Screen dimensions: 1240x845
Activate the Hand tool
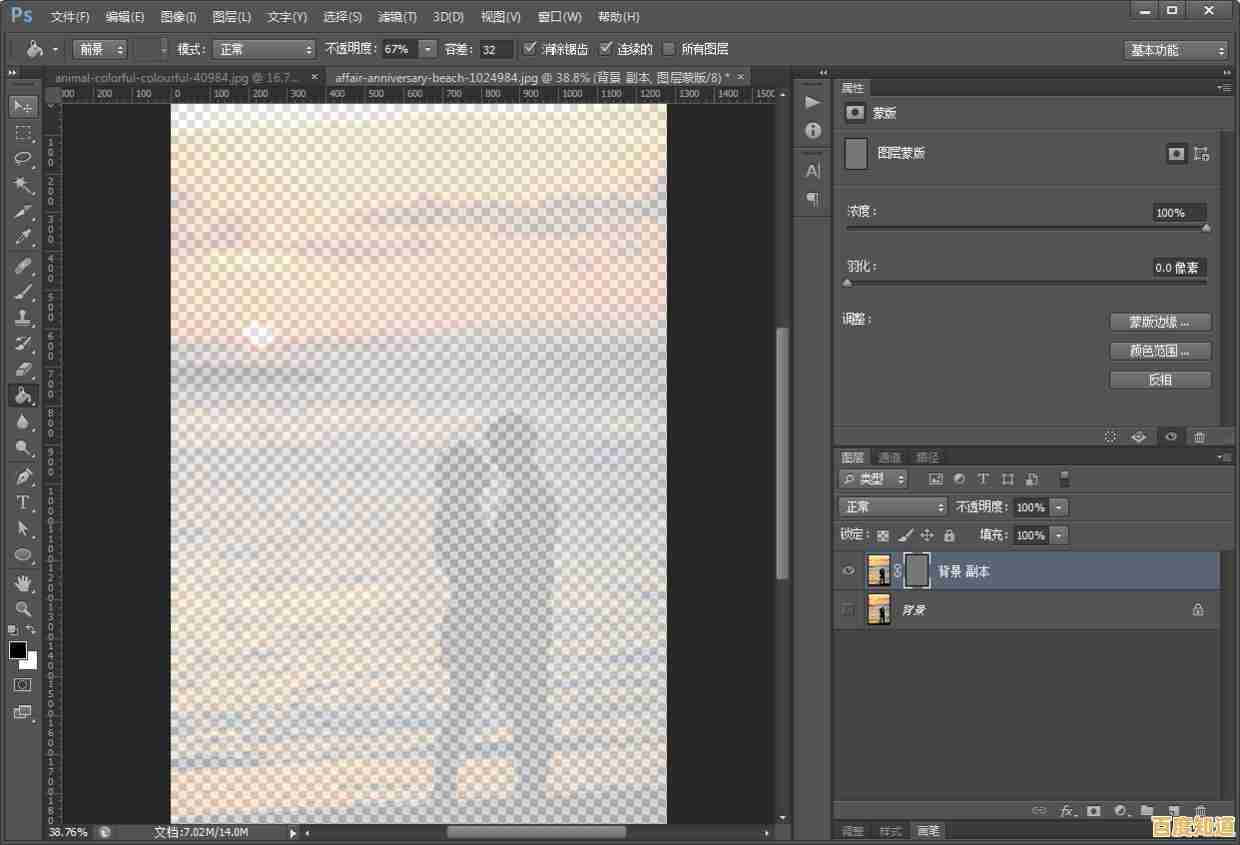click(23, 582)
